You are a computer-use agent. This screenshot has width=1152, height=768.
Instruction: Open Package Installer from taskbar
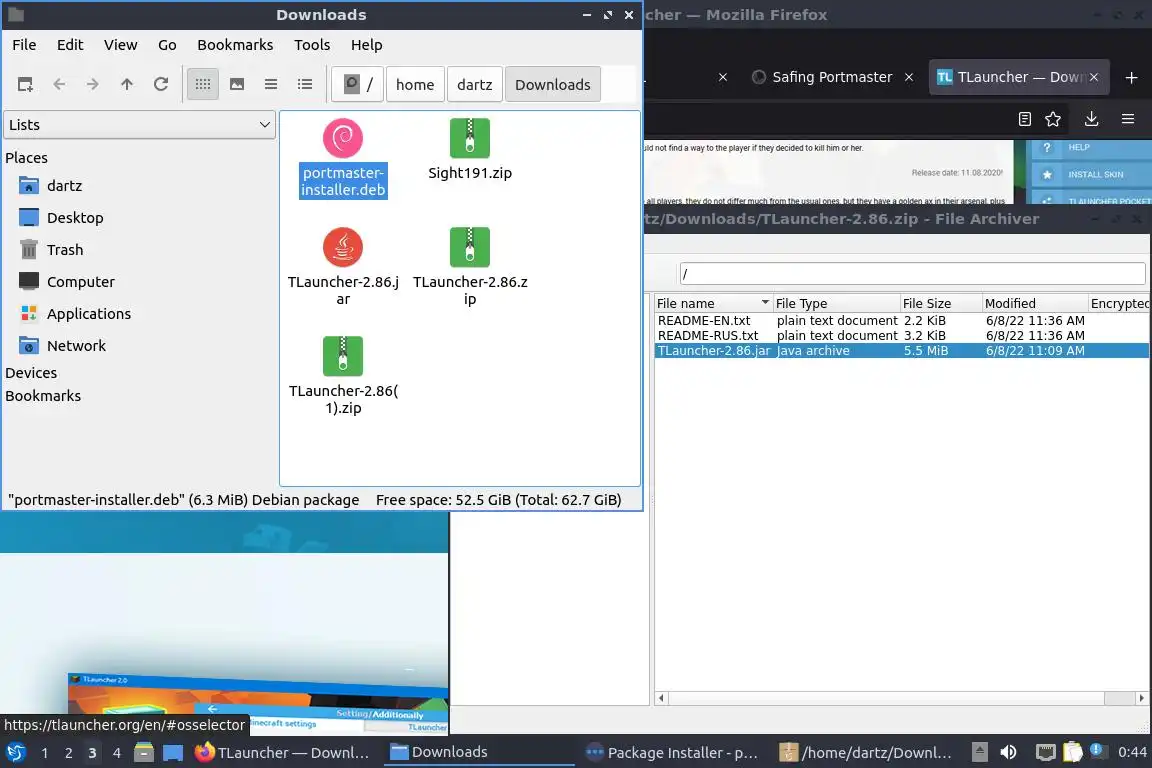[x=672, y=753]
